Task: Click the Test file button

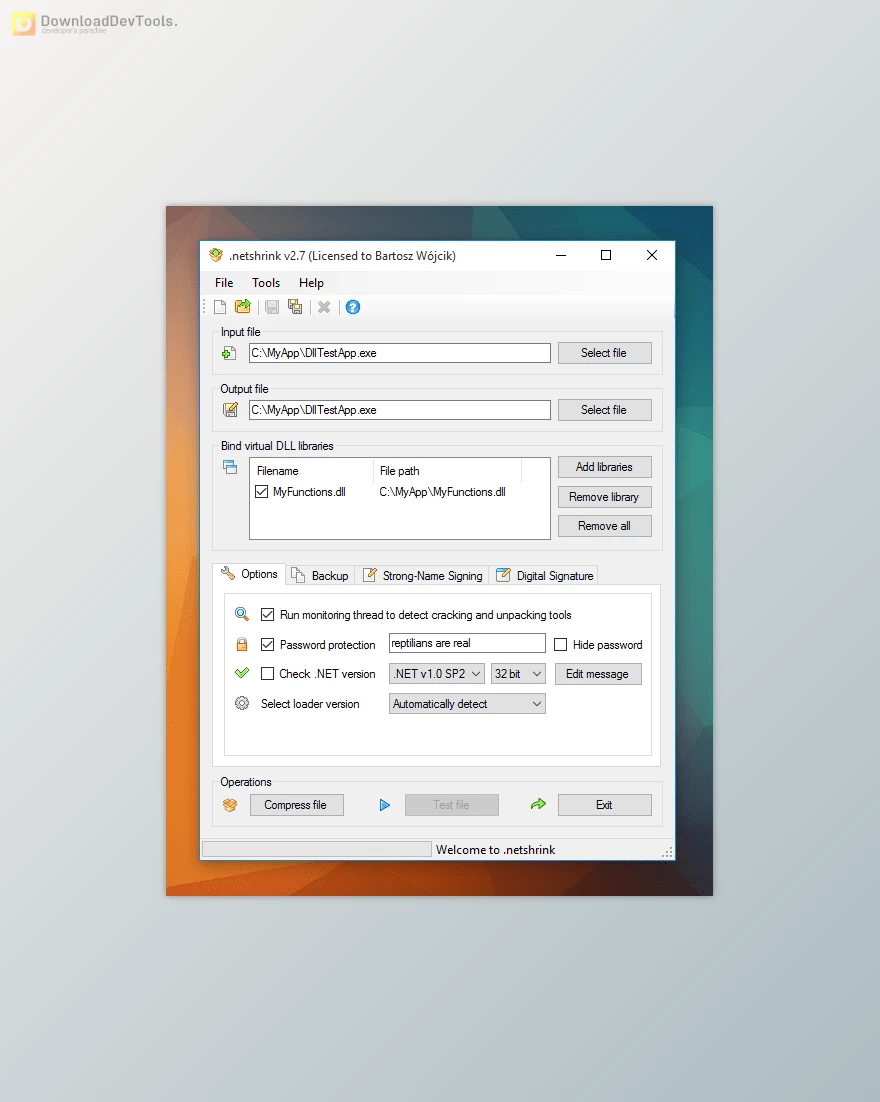Action: (451, 805)
